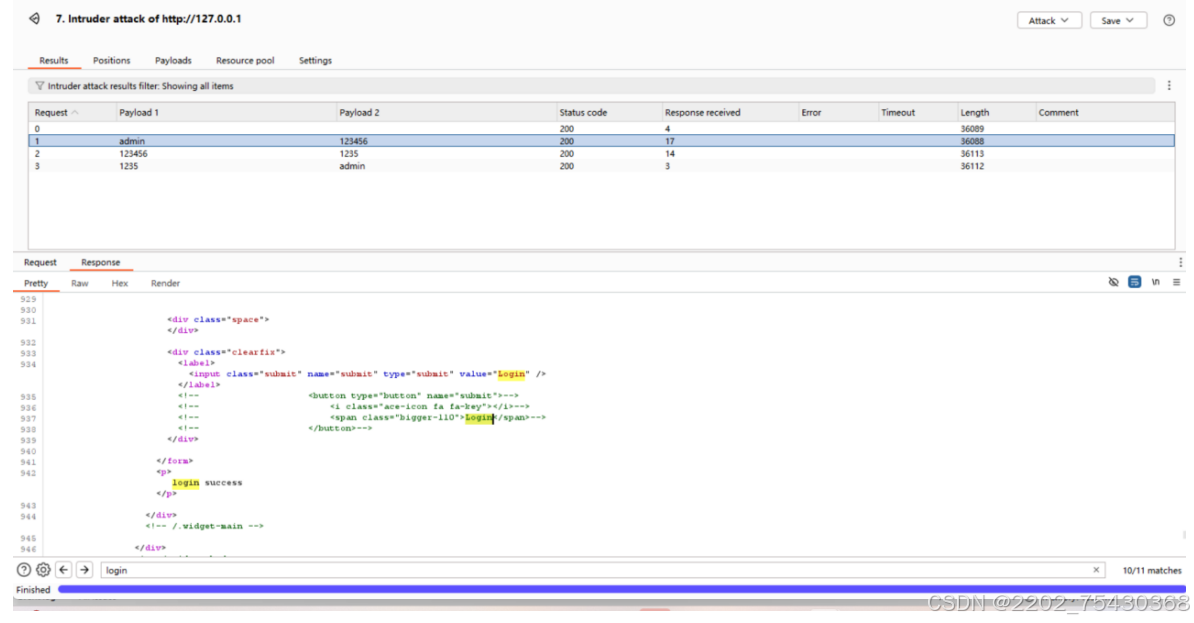Switch to the Positions tab
The width and height of the screenshot is (1194, 623).
click(x=111, y=60)
